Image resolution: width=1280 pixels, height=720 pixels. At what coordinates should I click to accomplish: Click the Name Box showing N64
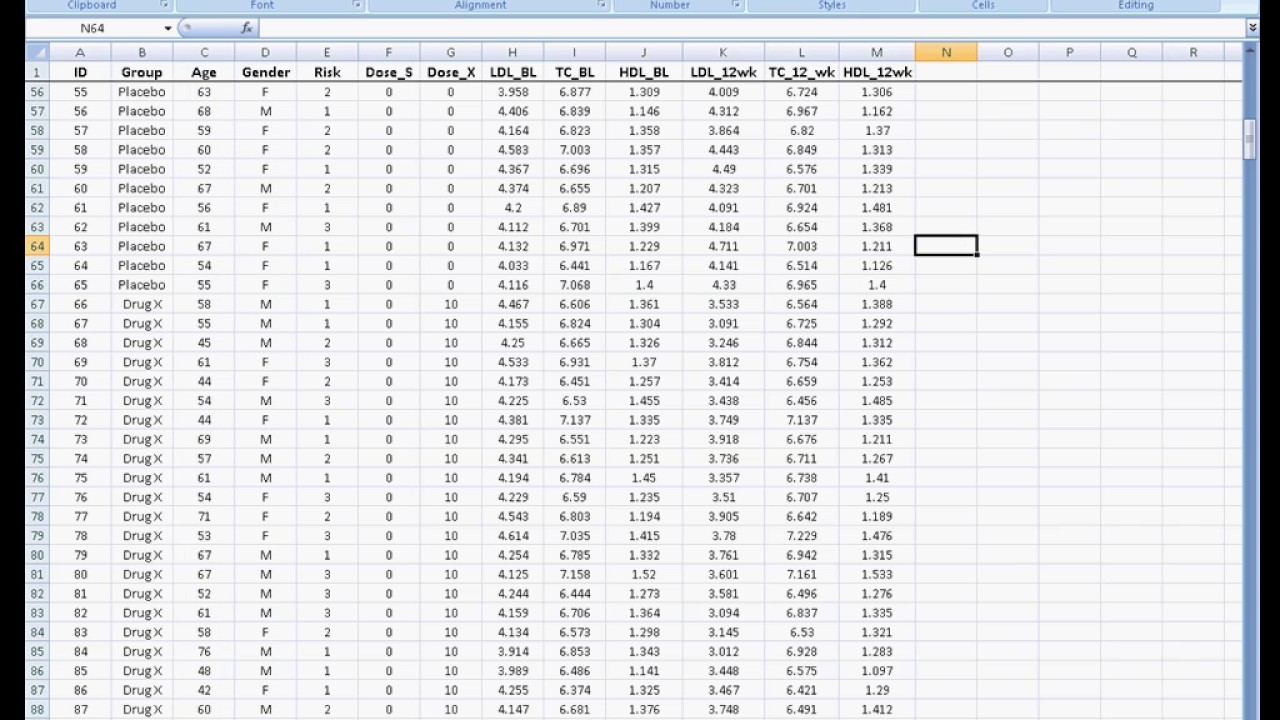tap(94, 28)
